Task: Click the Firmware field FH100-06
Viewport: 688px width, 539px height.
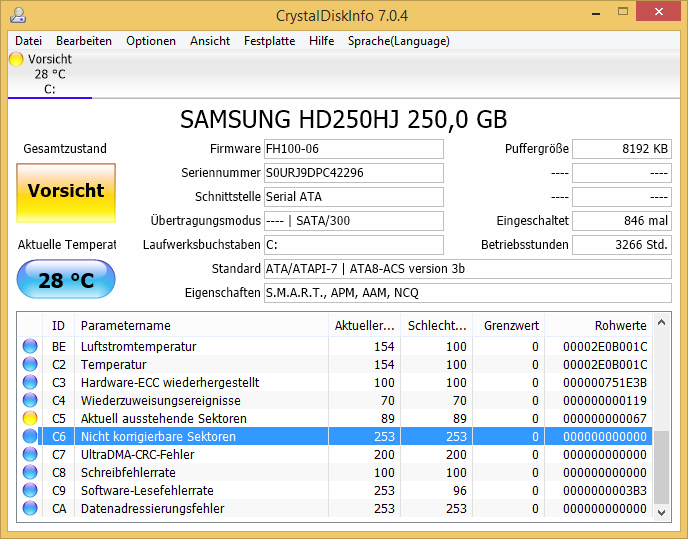Action: pyautogui.click(x=354, y=149)
